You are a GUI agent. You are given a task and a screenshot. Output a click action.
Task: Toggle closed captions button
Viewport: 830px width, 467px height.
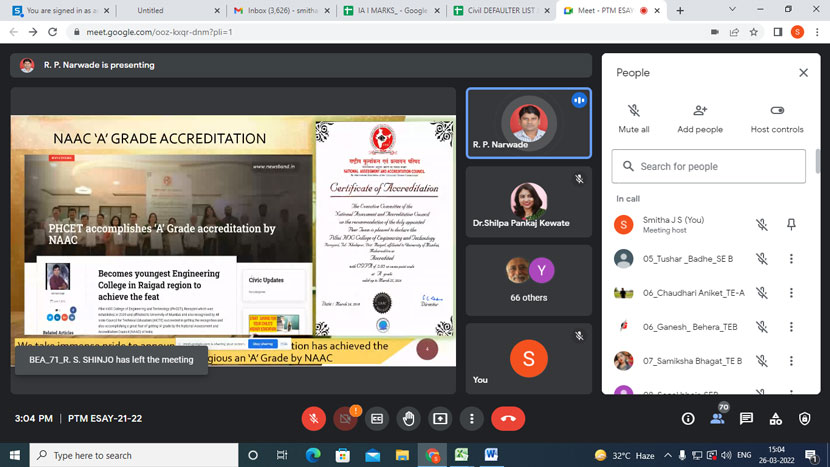pyautogui.click(x=377, y=418)
